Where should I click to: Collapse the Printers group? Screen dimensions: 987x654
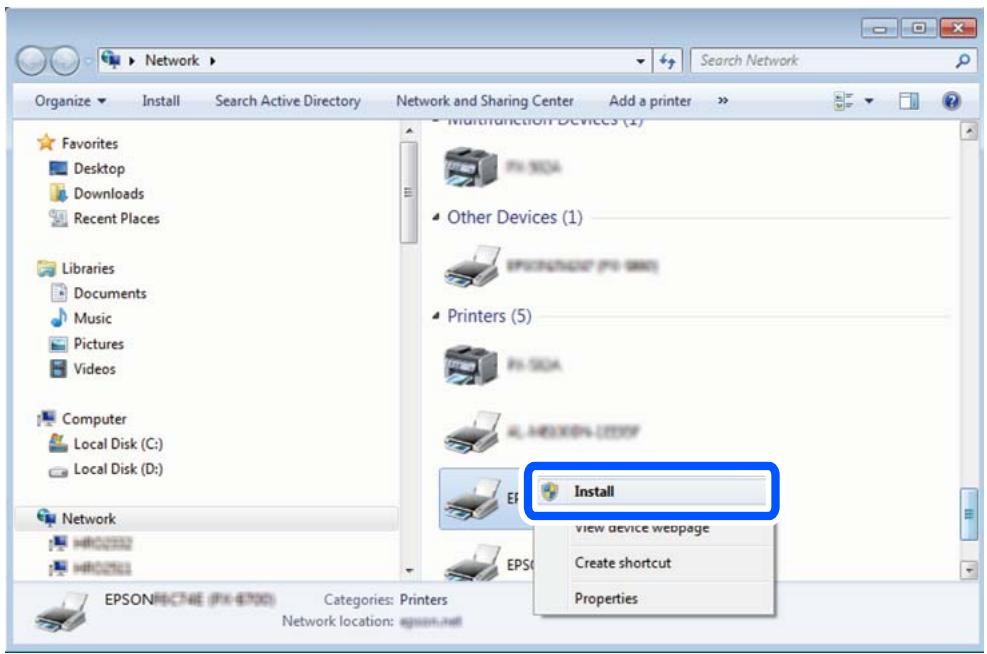436,317
